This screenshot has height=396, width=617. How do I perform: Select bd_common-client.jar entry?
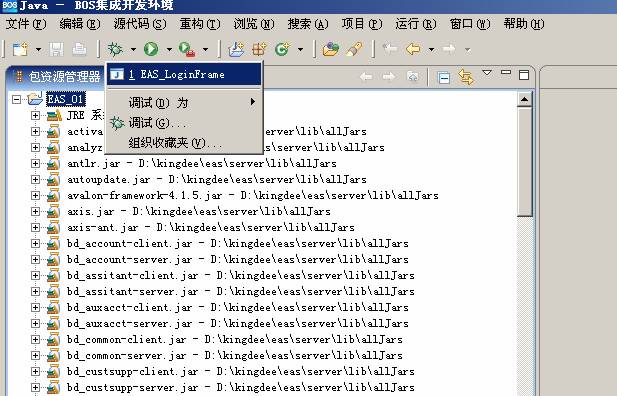[235, 339]
